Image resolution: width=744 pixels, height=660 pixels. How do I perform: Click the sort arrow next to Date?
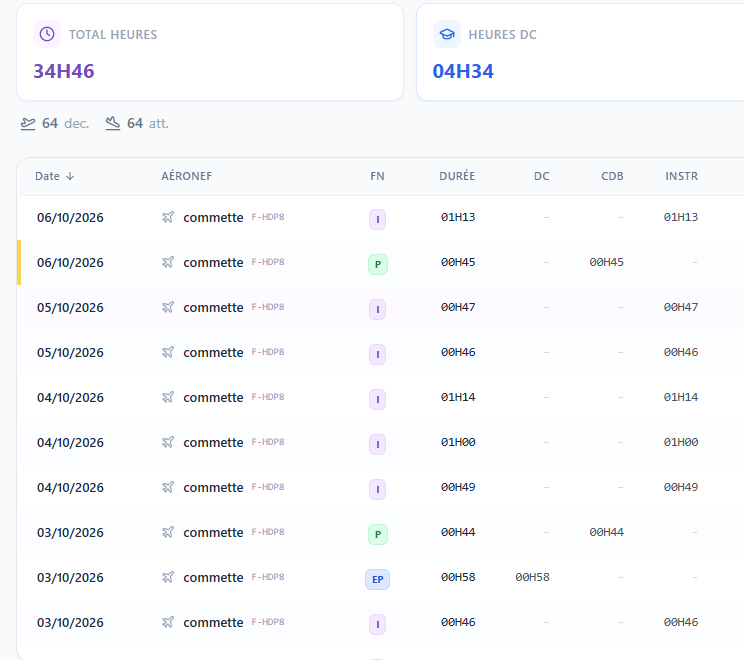[70, 177]
